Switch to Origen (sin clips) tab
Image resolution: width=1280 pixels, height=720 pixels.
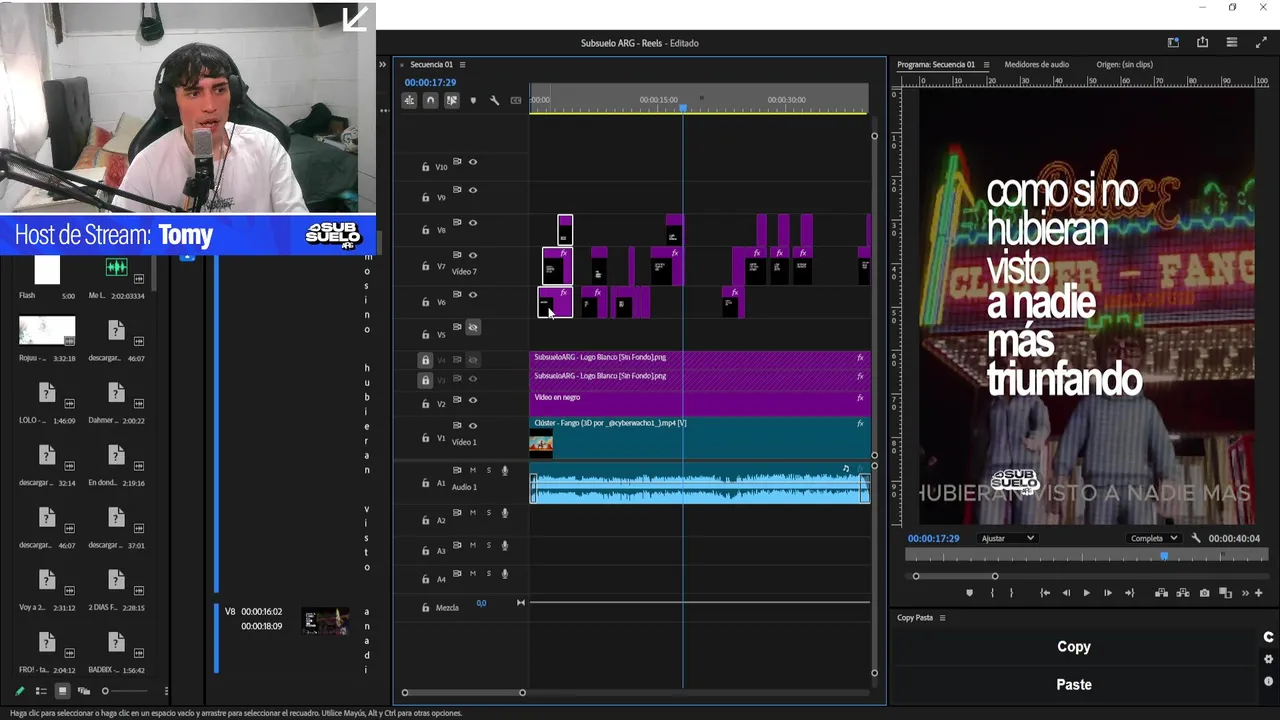pyautogui.click(x=1124, y=64)
